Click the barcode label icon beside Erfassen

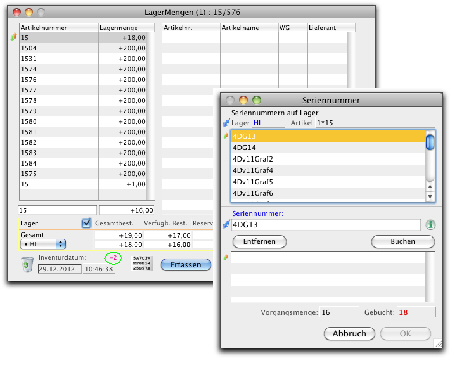[x=142, y=263]
